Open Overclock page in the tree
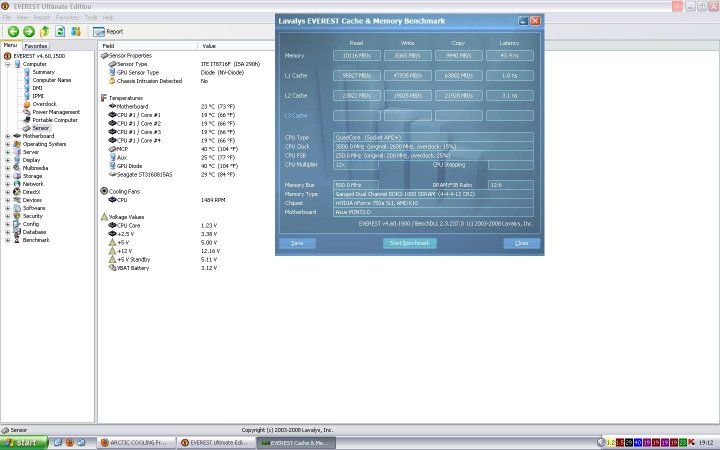720x450 pixels. [x=44, y=104]
